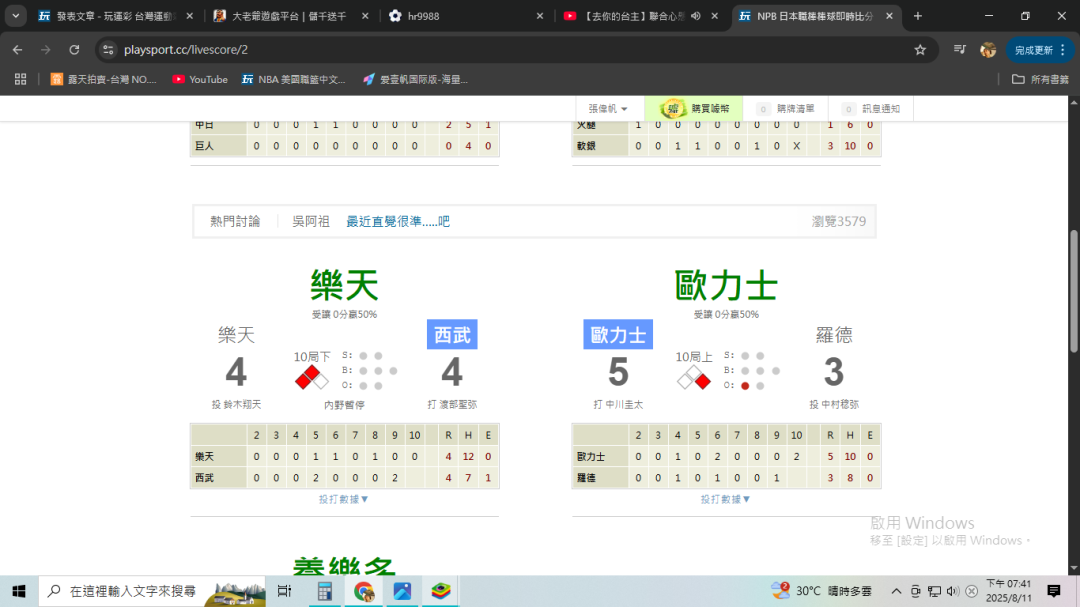Select the NPB 日本職棒 livescore tab

pos(815,16)
